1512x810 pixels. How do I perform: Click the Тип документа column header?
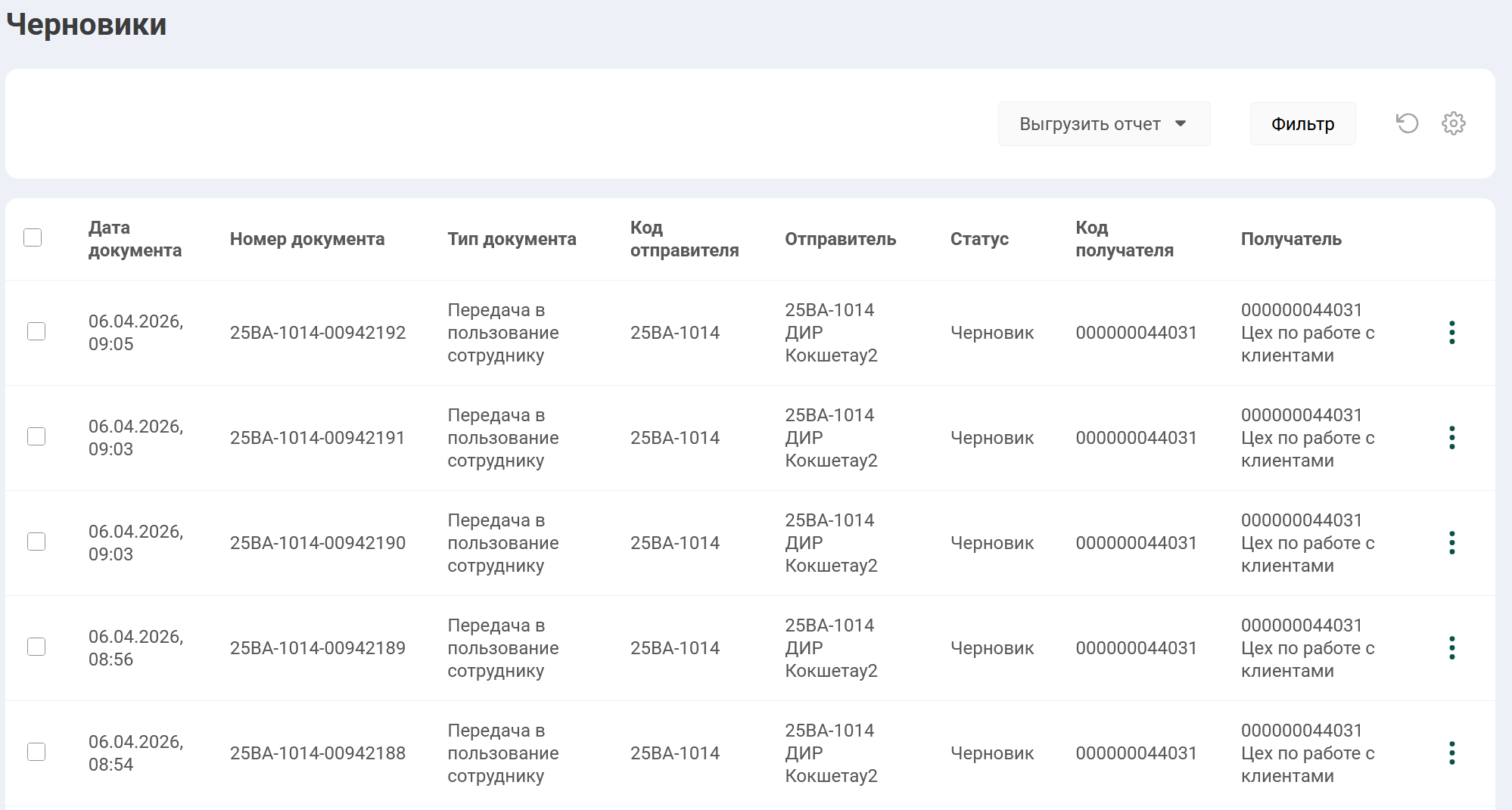click(x=512, y=239)
